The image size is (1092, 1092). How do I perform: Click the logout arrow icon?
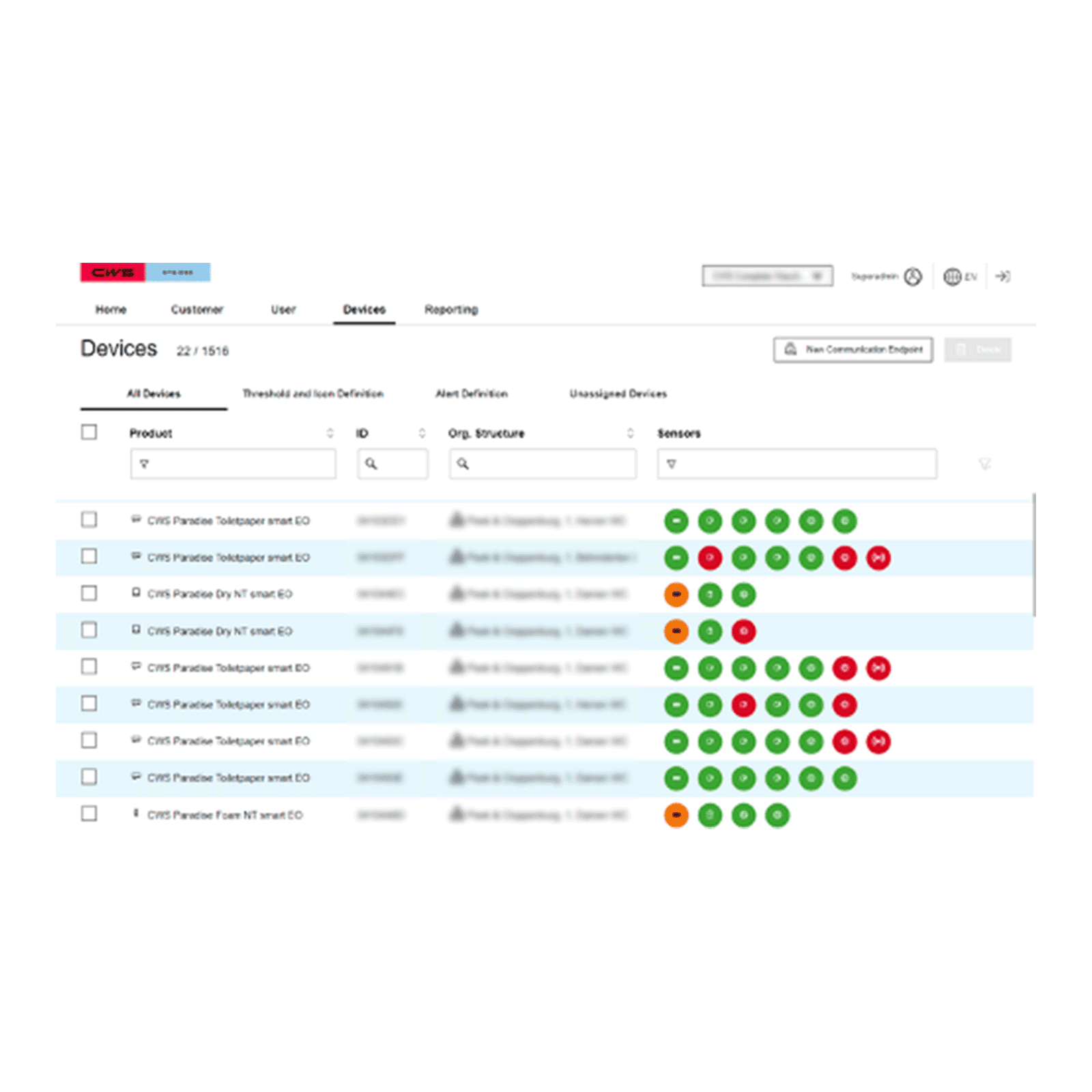tap(1003, 276)
